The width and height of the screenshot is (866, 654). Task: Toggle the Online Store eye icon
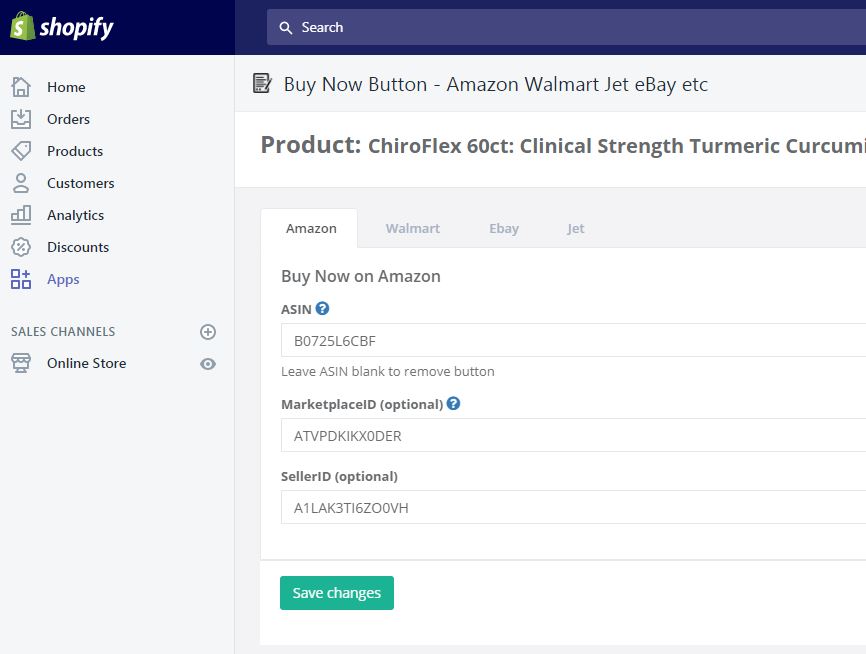tap(208, 363)
